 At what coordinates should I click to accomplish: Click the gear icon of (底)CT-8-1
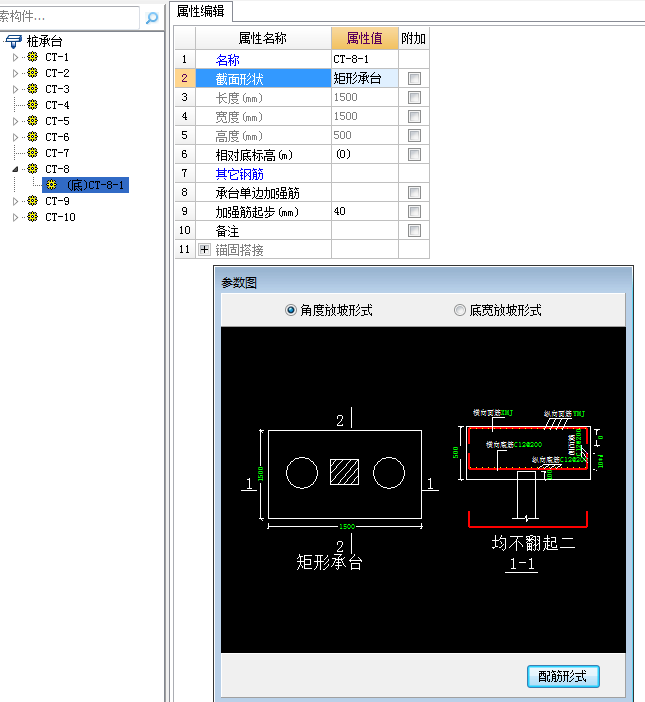click(51, 185)
